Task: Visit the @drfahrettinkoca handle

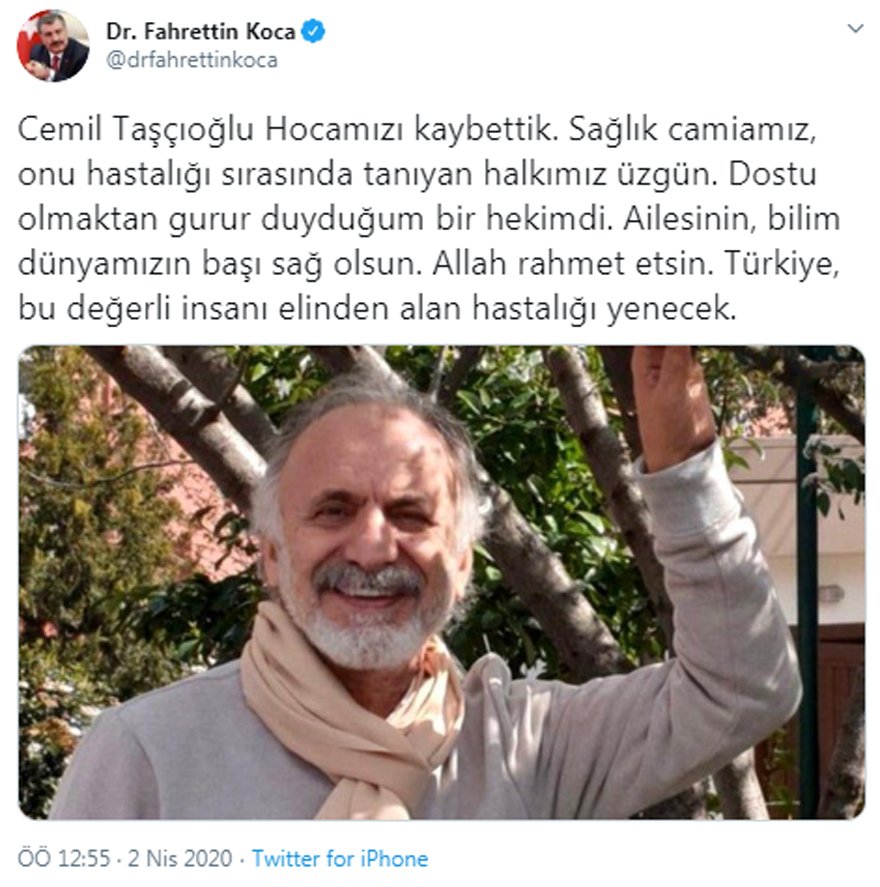Action: pyautogui.click(x=192, y=60)
